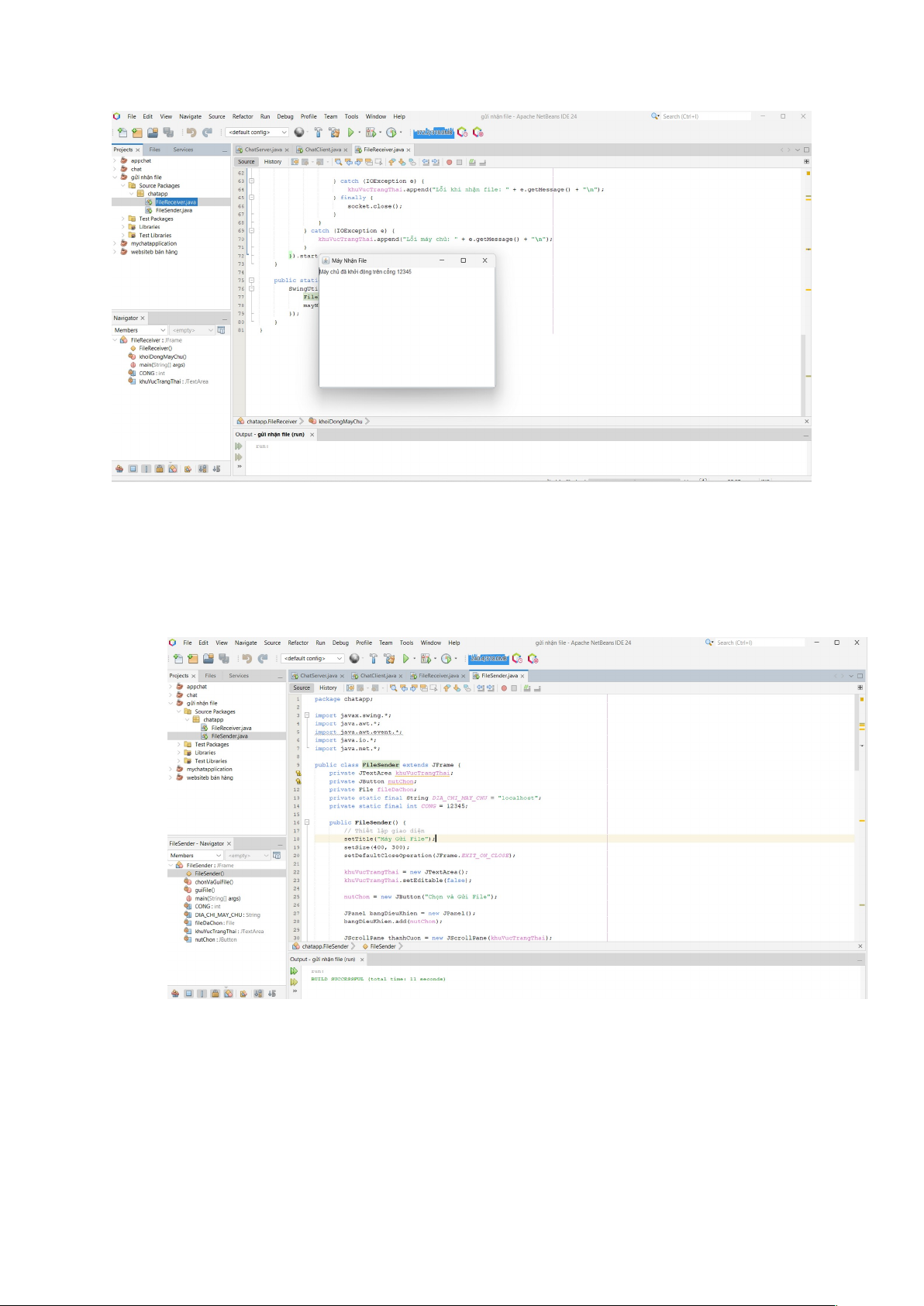Viewport: 924px width, 1306px height.
Task: Click Save All icon in lower NetBeans toolbar
Action: pyautogui.click(x=224, y=659)
